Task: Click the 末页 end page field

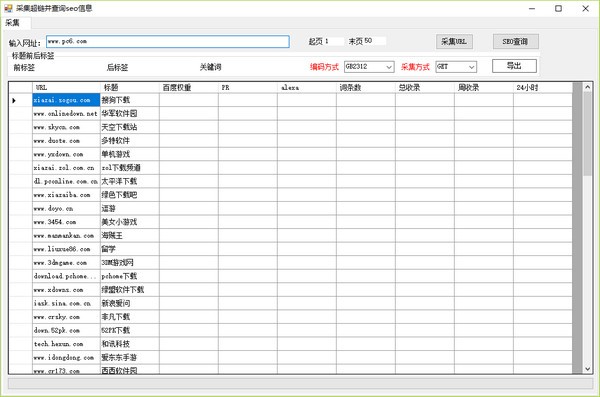Action: click(374, 41)
